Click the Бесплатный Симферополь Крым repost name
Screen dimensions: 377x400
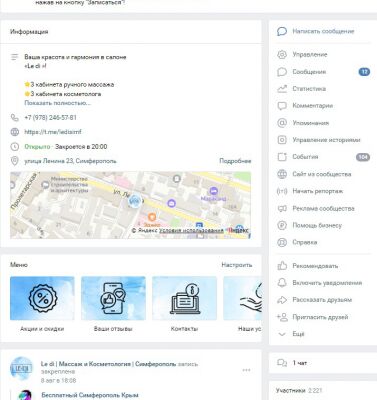tap(90, 395)
